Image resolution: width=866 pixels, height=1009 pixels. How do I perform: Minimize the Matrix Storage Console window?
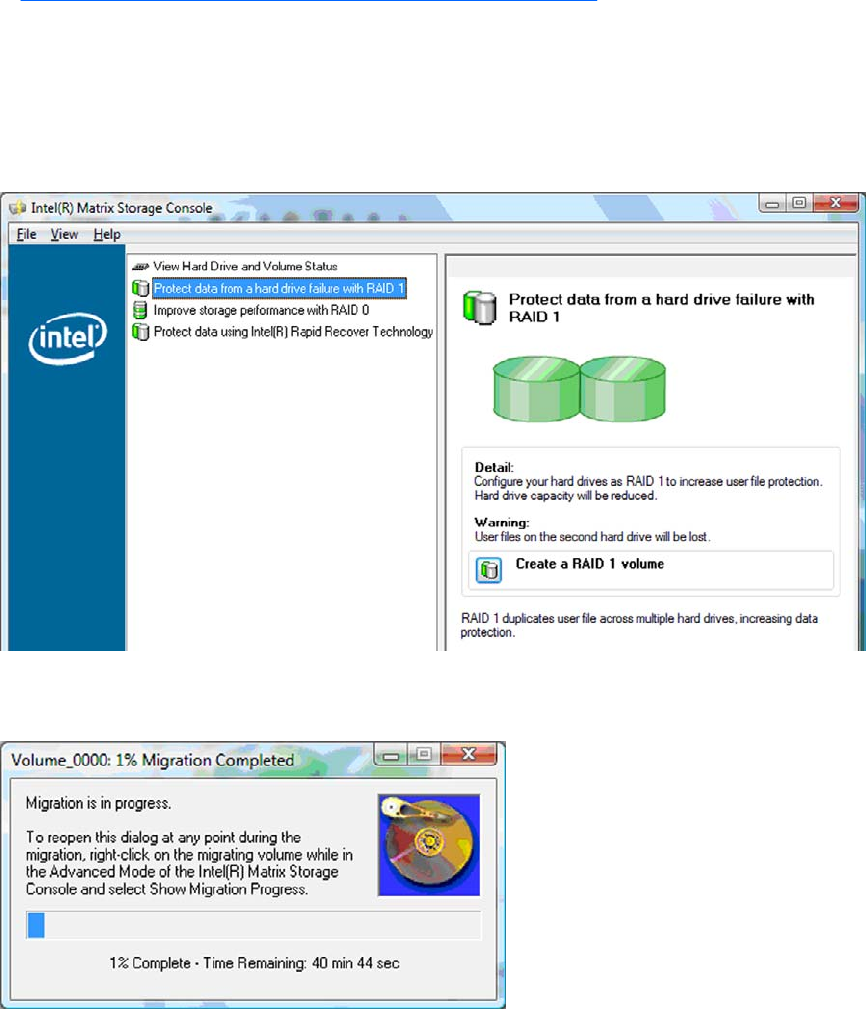coord(772,203)
